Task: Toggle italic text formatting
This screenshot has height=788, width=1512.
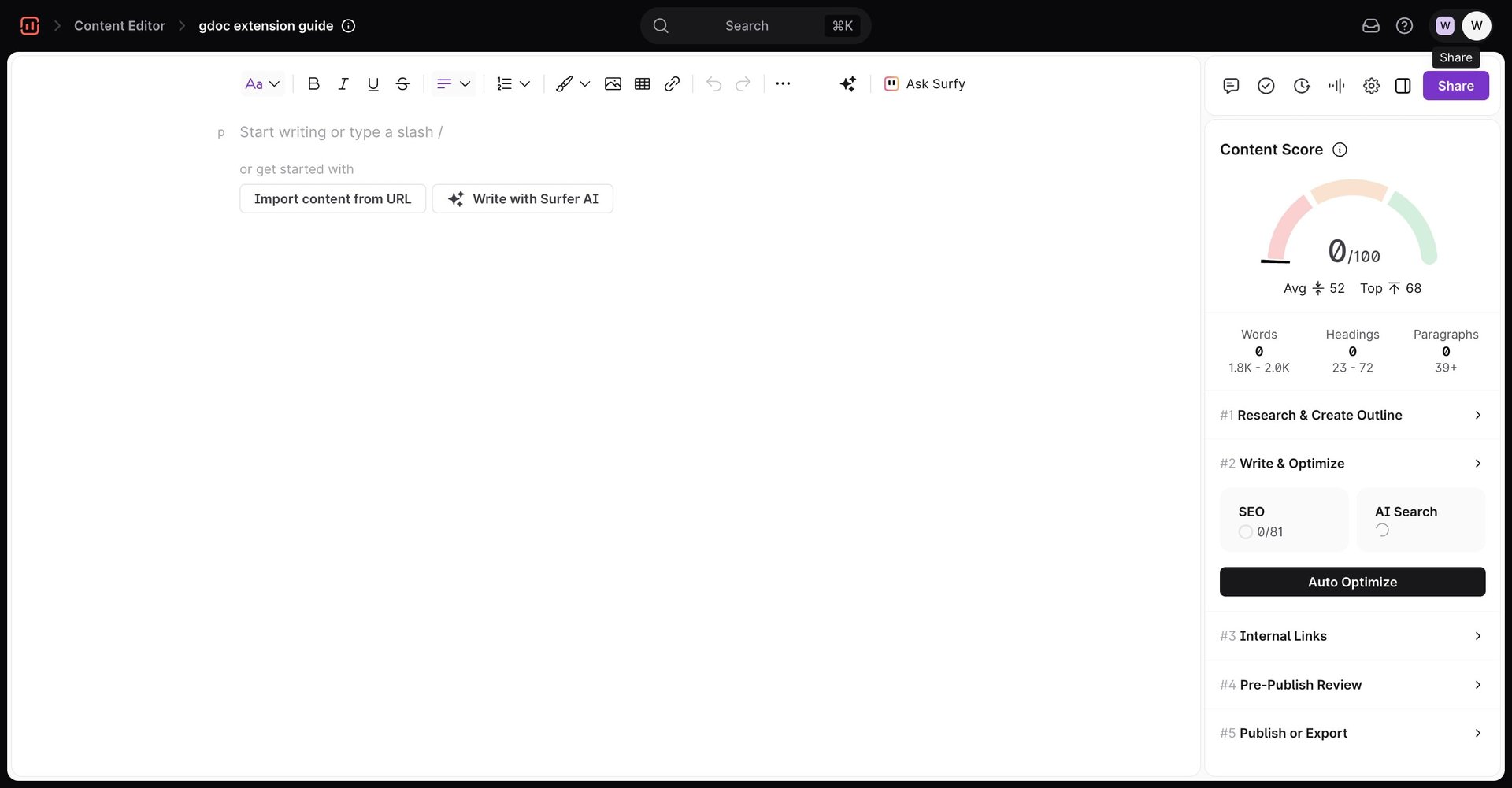Action: 343,84
